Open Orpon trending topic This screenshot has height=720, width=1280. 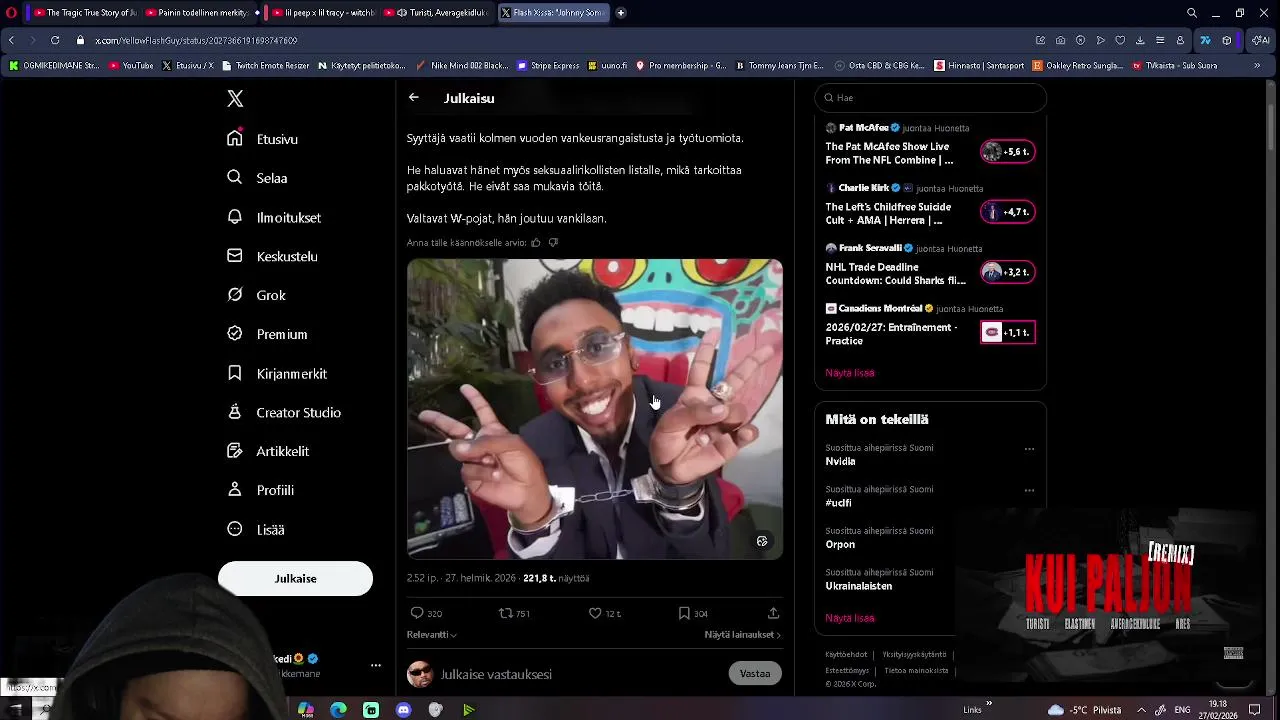pos(840,545)
